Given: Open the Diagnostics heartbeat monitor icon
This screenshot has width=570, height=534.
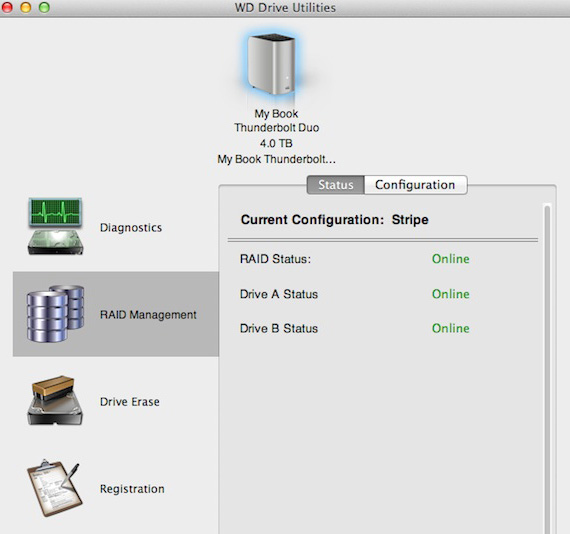Looking at the screenshot, I should click(x=55, y=226).
